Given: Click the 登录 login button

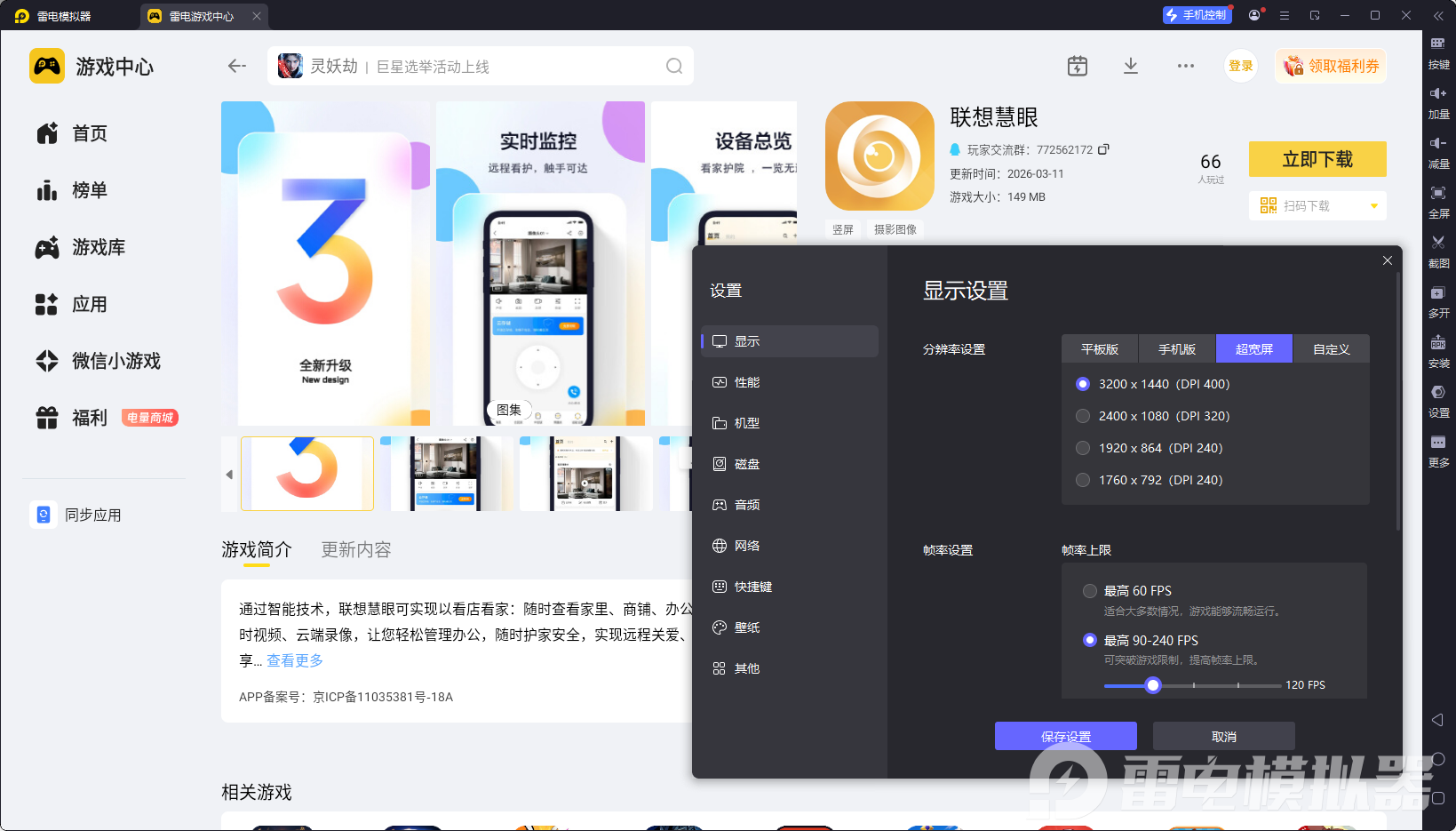Looking at the screenshot, I should click(x=1241, y=66).
